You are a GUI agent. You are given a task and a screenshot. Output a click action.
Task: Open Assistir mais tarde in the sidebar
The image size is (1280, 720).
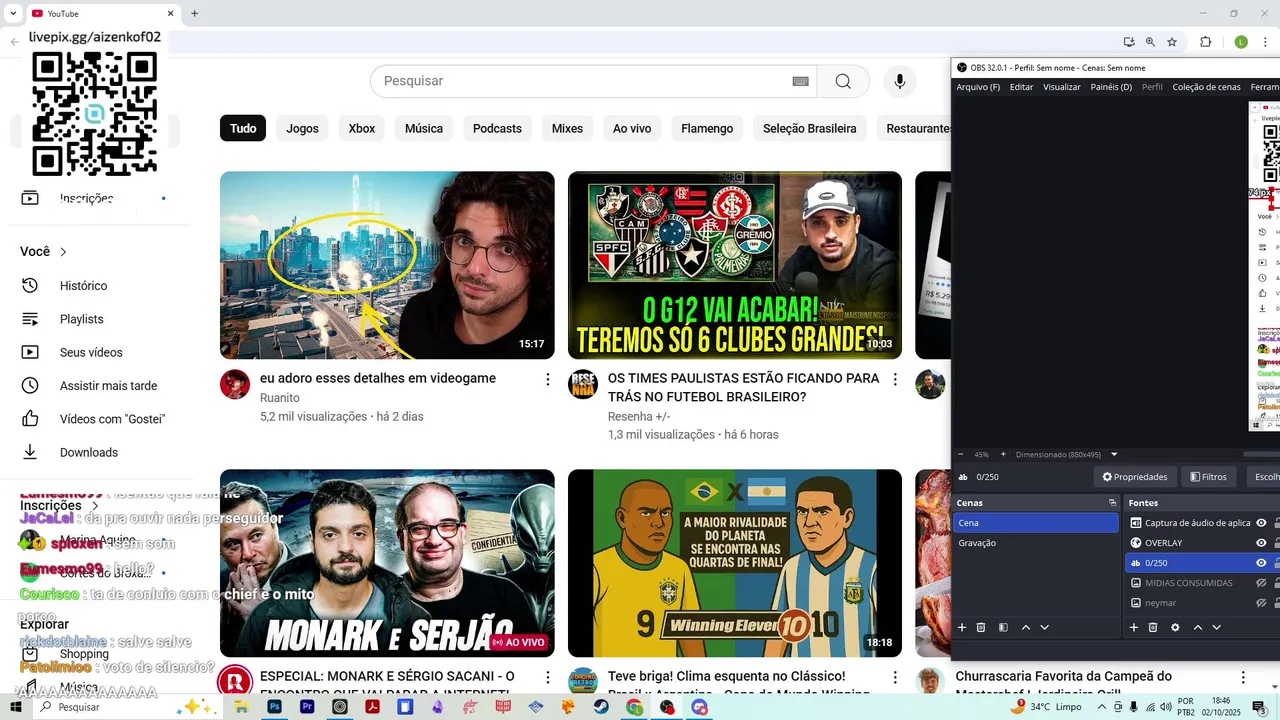(108, 386)
